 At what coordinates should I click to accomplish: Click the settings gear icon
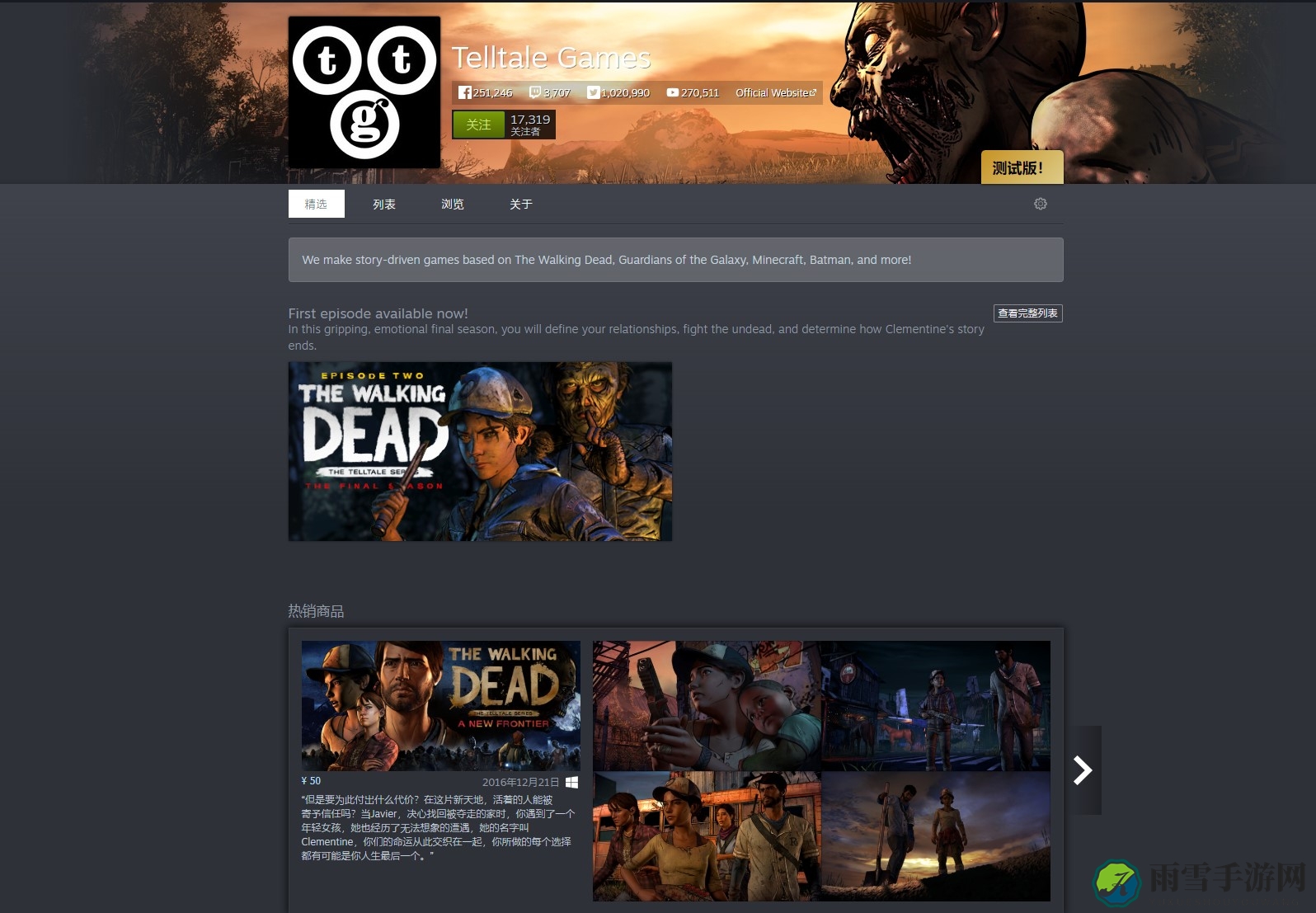pos(1041,204)
